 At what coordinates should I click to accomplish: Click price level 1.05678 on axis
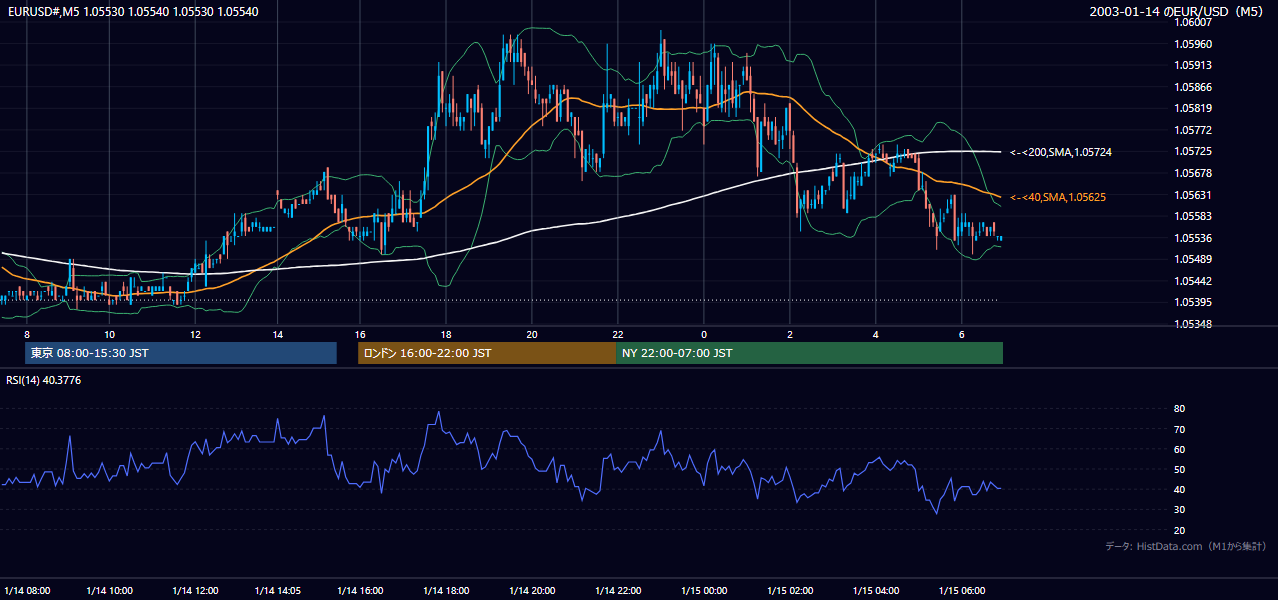pos(1194,173)
